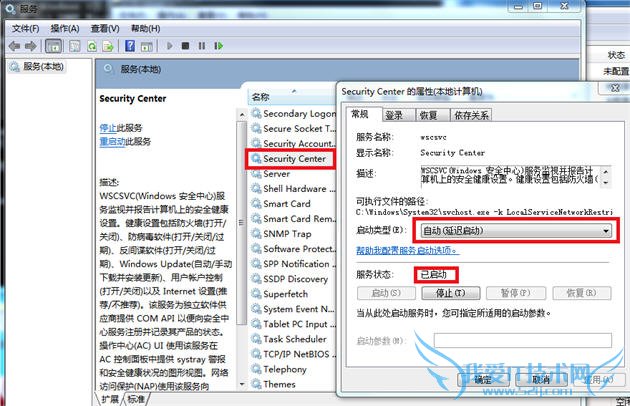
Task: Select the Tablet PC Input service row
Action: (293, 324)
